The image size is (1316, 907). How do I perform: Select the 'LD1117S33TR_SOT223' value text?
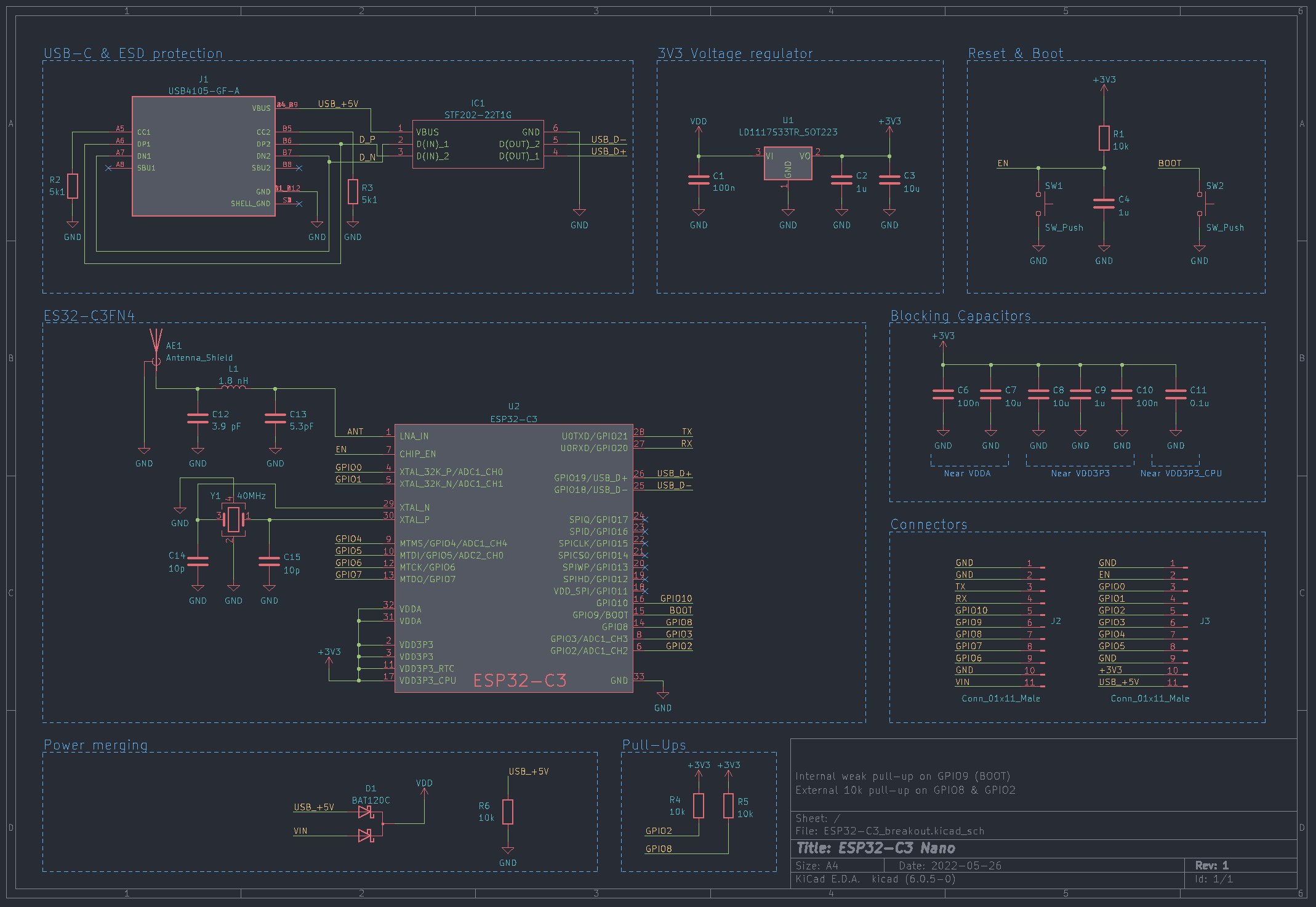click(788, 132)
